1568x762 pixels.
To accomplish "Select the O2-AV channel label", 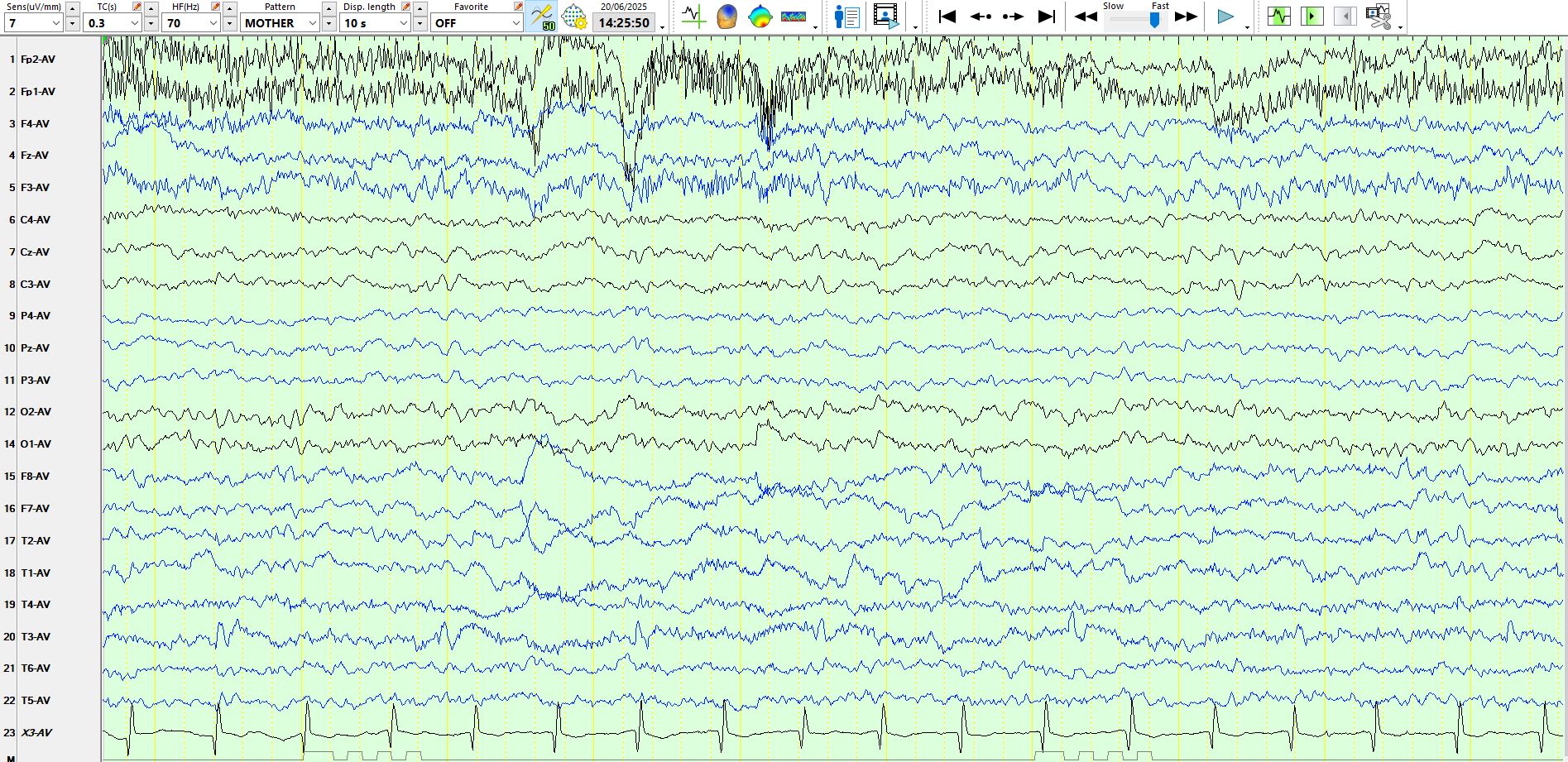I will coord(36,412).
